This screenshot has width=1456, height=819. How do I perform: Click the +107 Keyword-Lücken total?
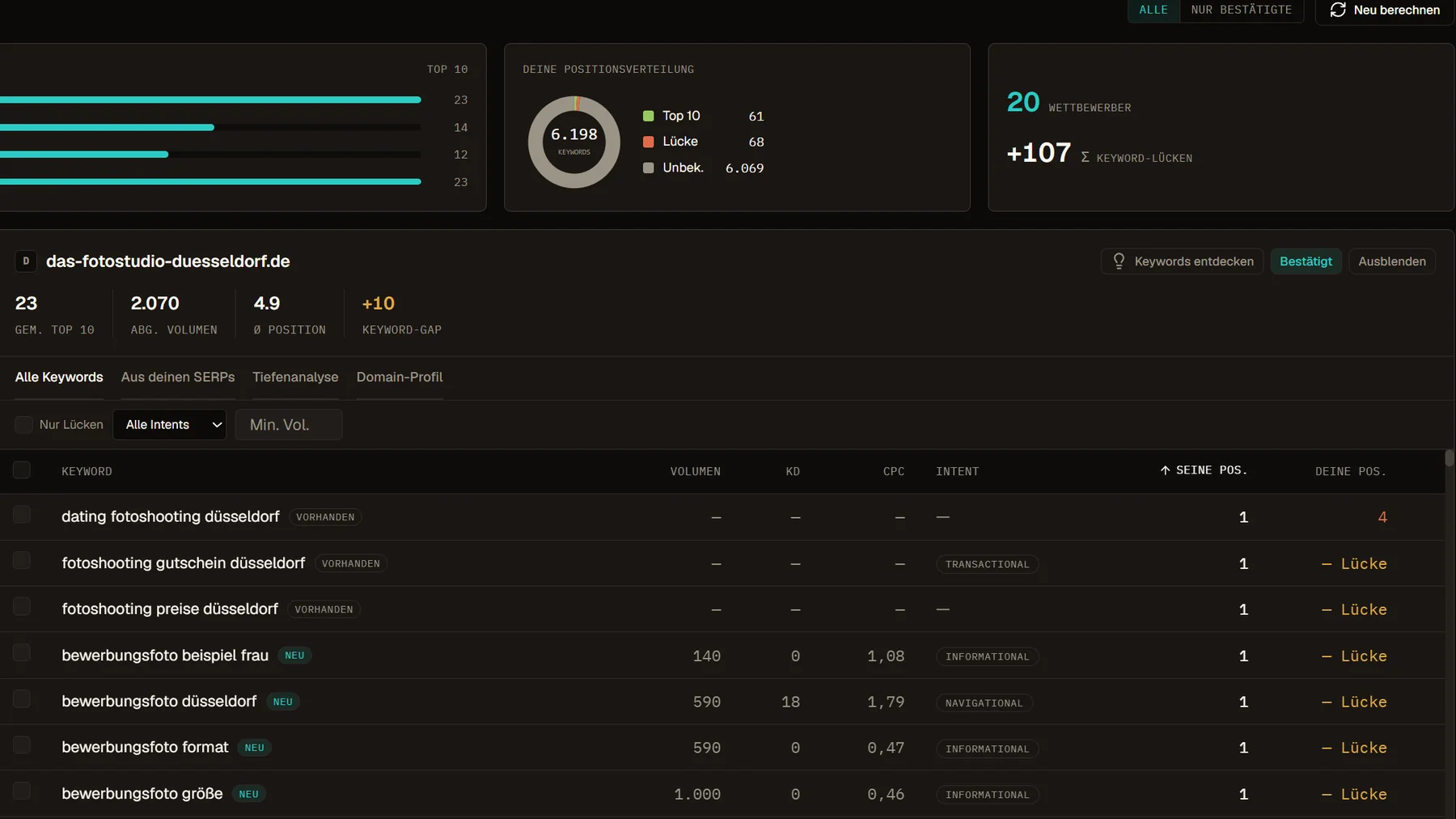(1039, 152)
